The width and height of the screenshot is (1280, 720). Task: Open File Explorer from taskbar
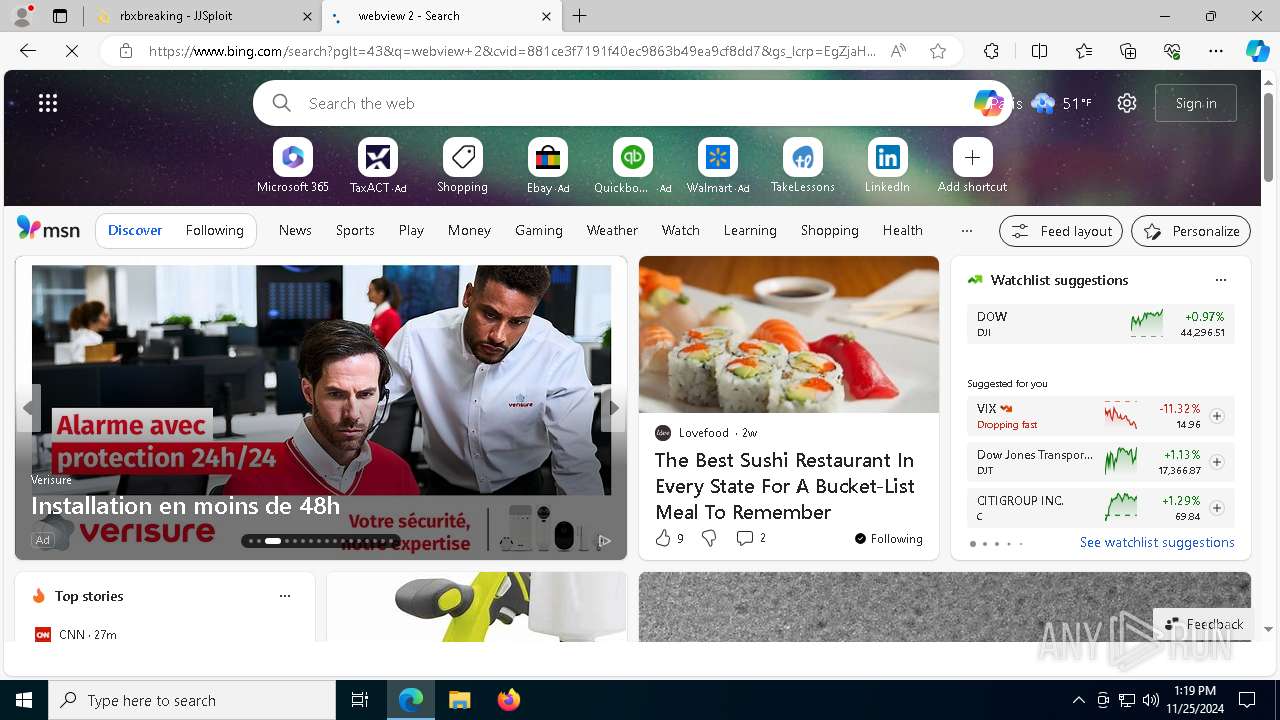[x=460, y=700]
